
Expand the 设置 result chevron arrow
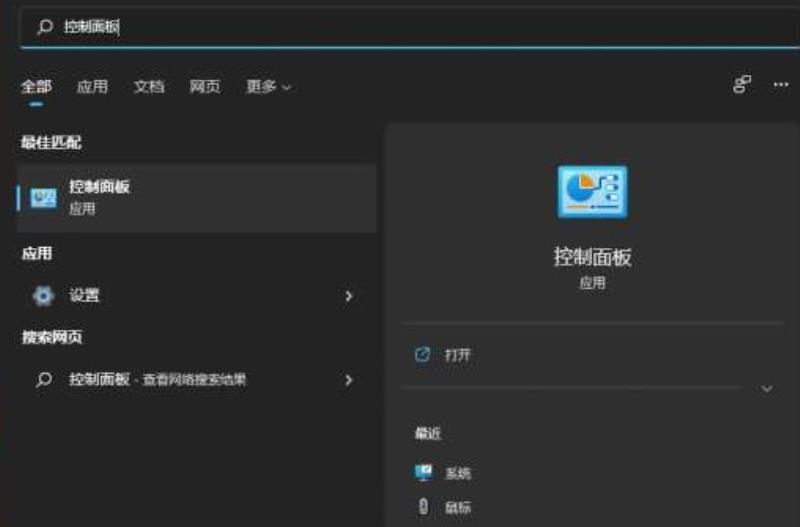348,296
